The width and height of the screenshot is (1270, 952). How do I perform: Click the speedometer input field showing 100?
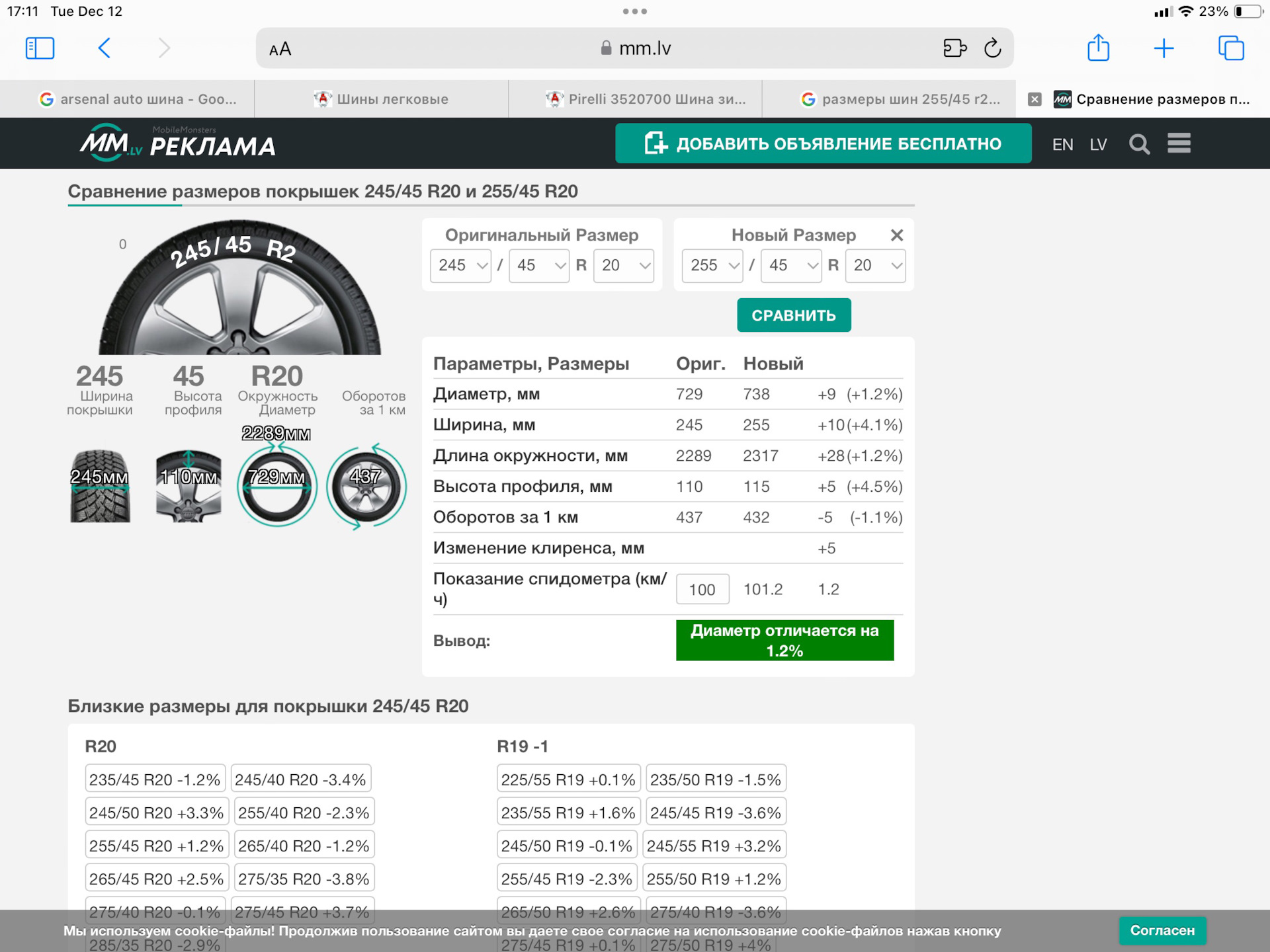click(x=702, y=590)
